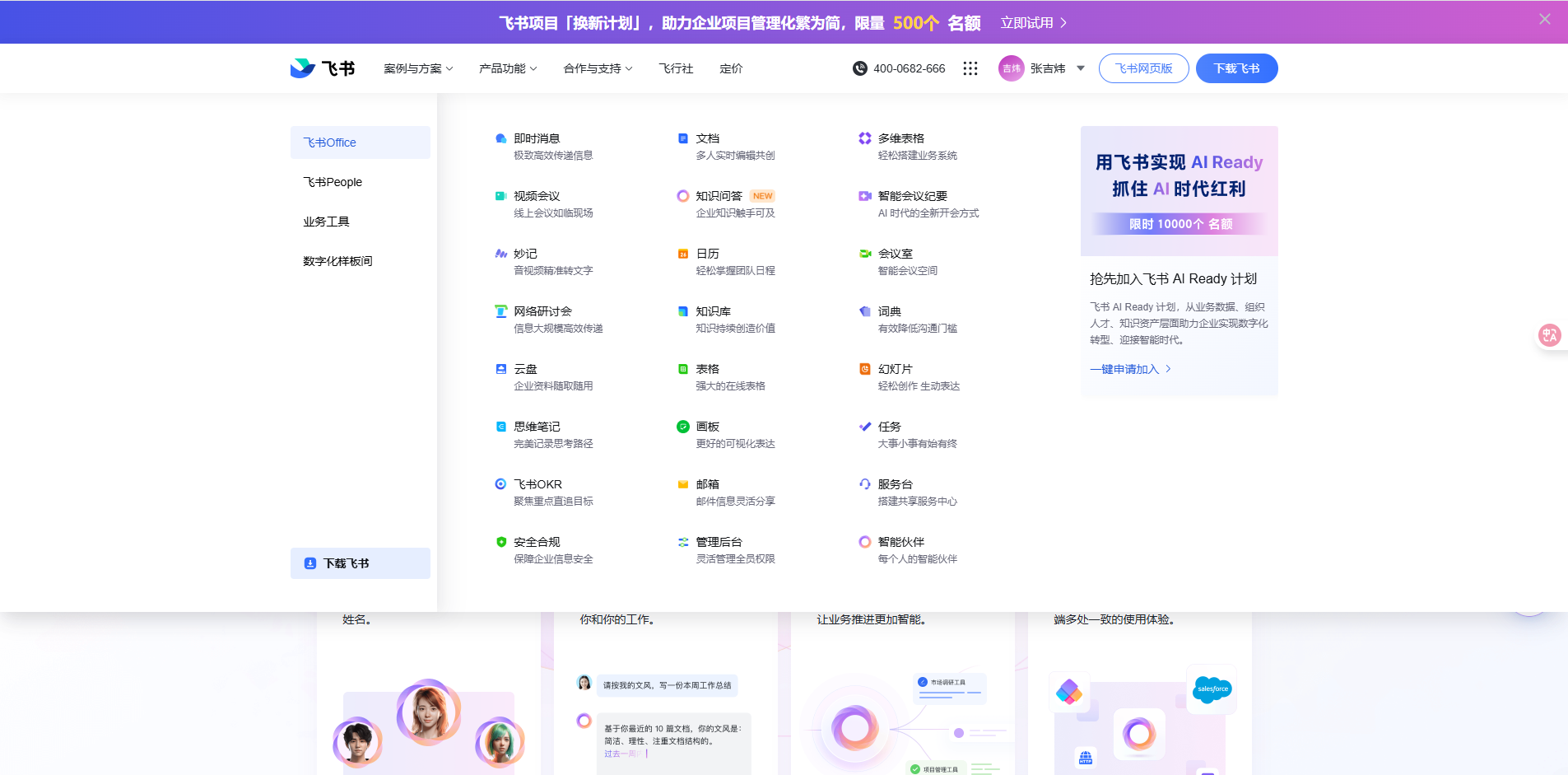
Task: Click the salesforce logo tile
Action: [1212, 689]
